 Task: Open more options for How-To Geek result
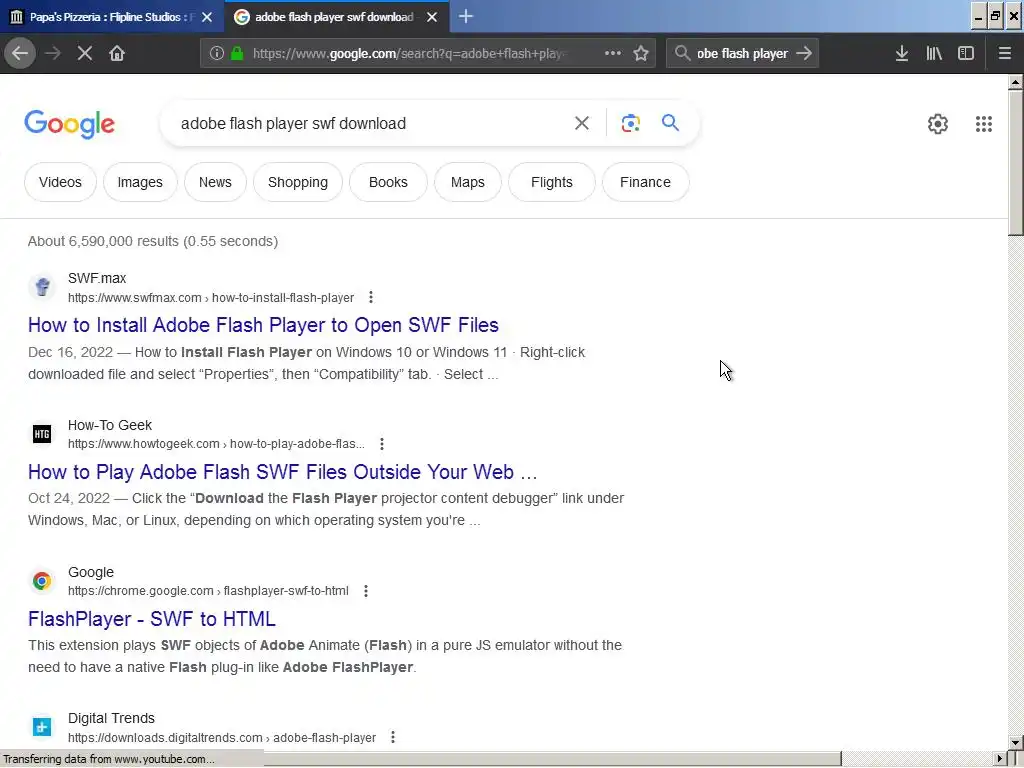point(382,444)
